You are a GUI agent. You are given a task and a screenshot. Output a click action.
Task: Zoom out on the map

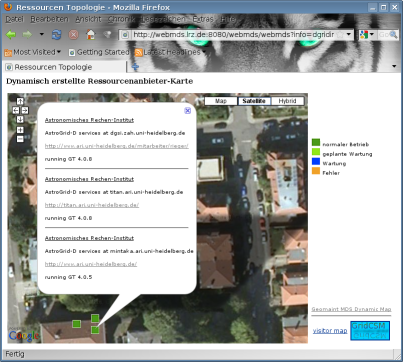point(20,138)
